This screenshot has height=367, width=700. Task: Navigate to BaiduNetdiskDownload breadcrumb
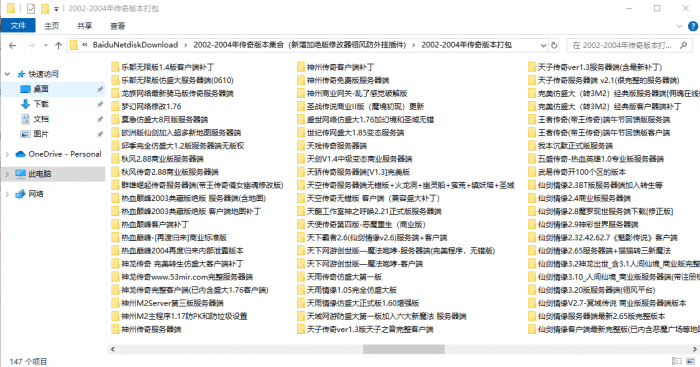coord(135,45)
